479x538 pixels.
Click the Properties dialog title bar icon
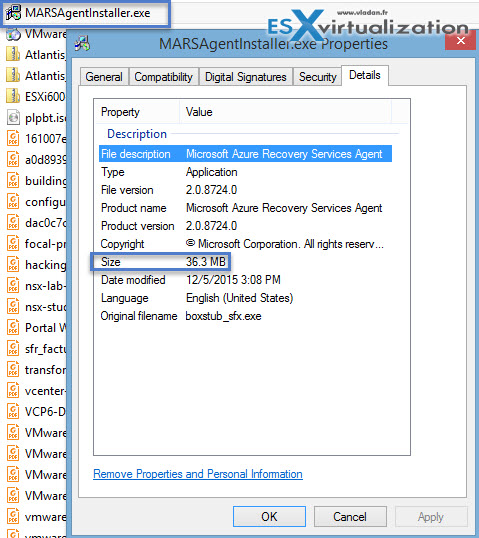click(82, 44)
